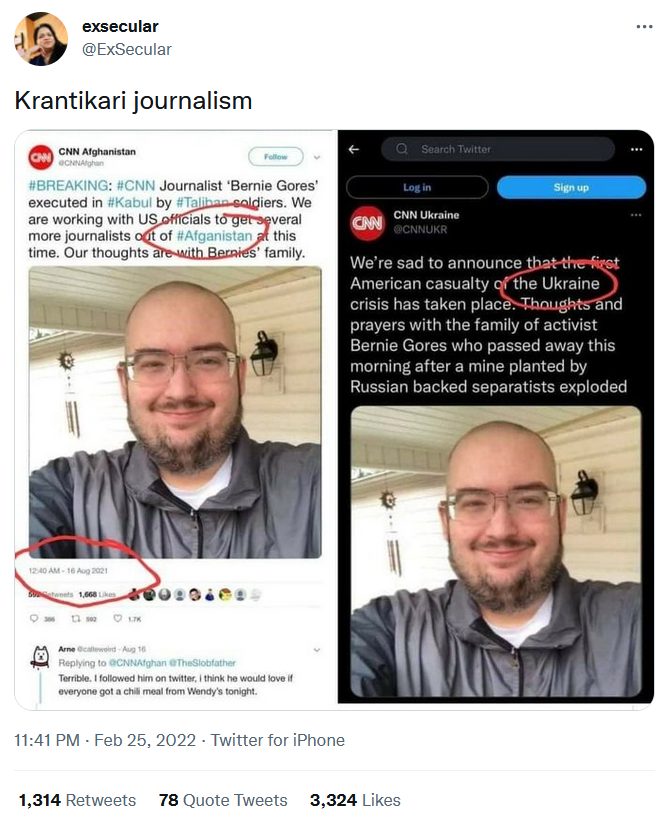This screenshot has height=824, width=671.
Task: Click the Search Twitter magnifier icon
Action: click(402, 149)
